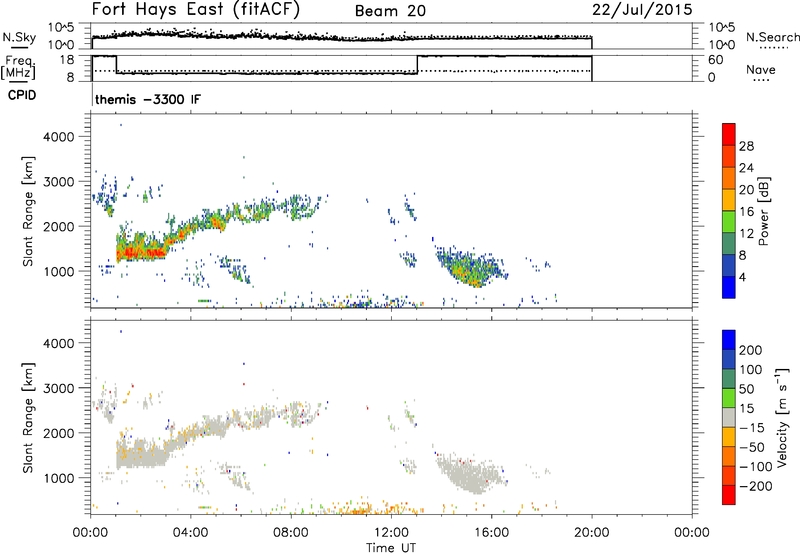Click the "Nave" legend label
This screenshot has width=800, height=554.
(760, 70)
